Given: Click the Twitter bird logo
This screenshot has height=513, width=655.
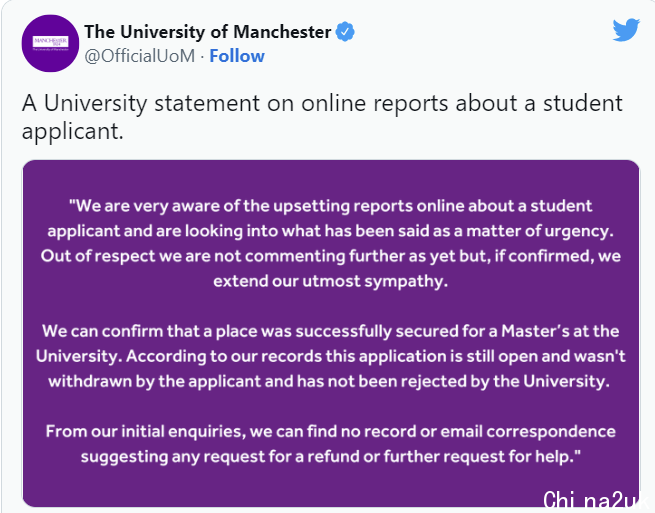Looking at the screenshot, I should click(626, 31).
